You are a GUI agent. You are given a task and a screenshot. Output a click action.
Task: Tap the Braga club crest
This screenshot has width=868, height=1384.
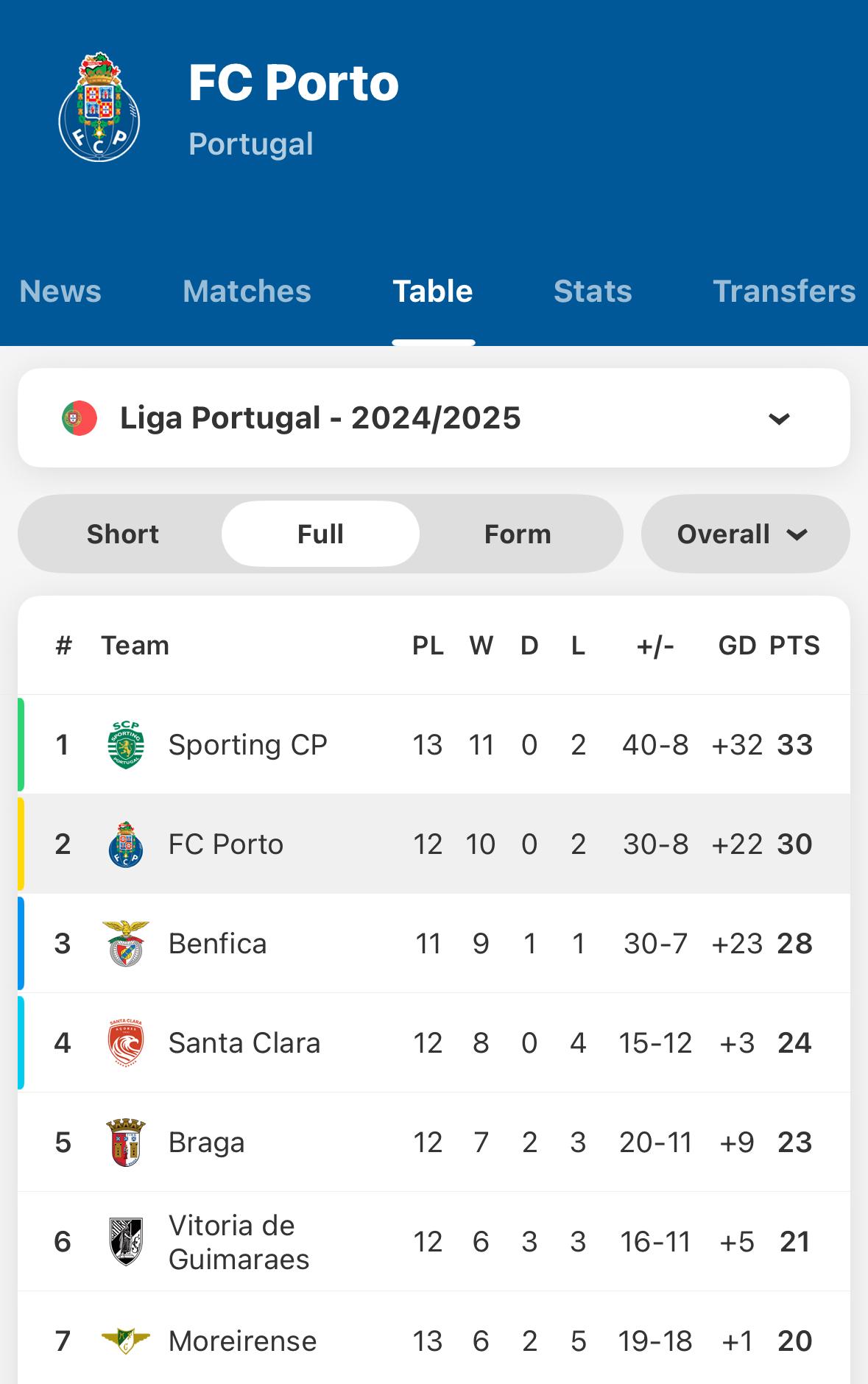[126, 1142]
